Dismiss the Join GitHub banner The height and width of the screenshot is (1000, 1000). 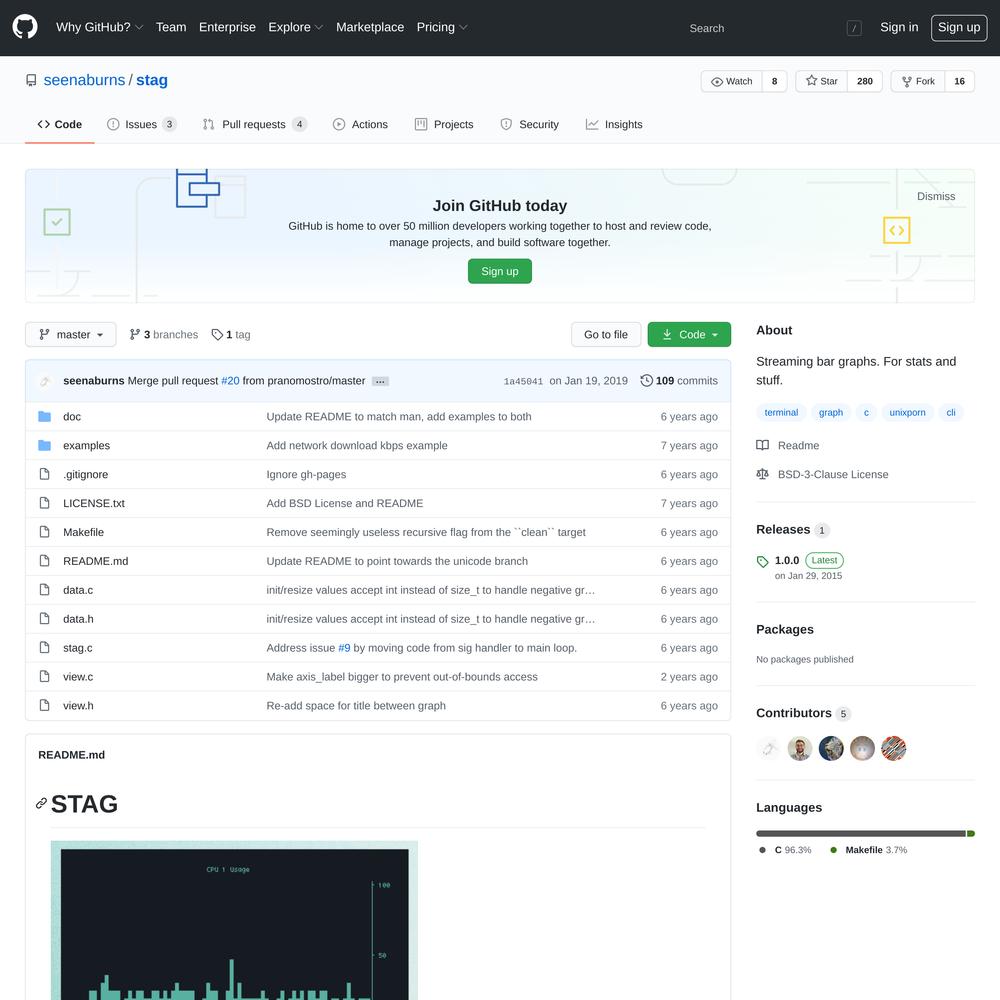coord(936,196)
